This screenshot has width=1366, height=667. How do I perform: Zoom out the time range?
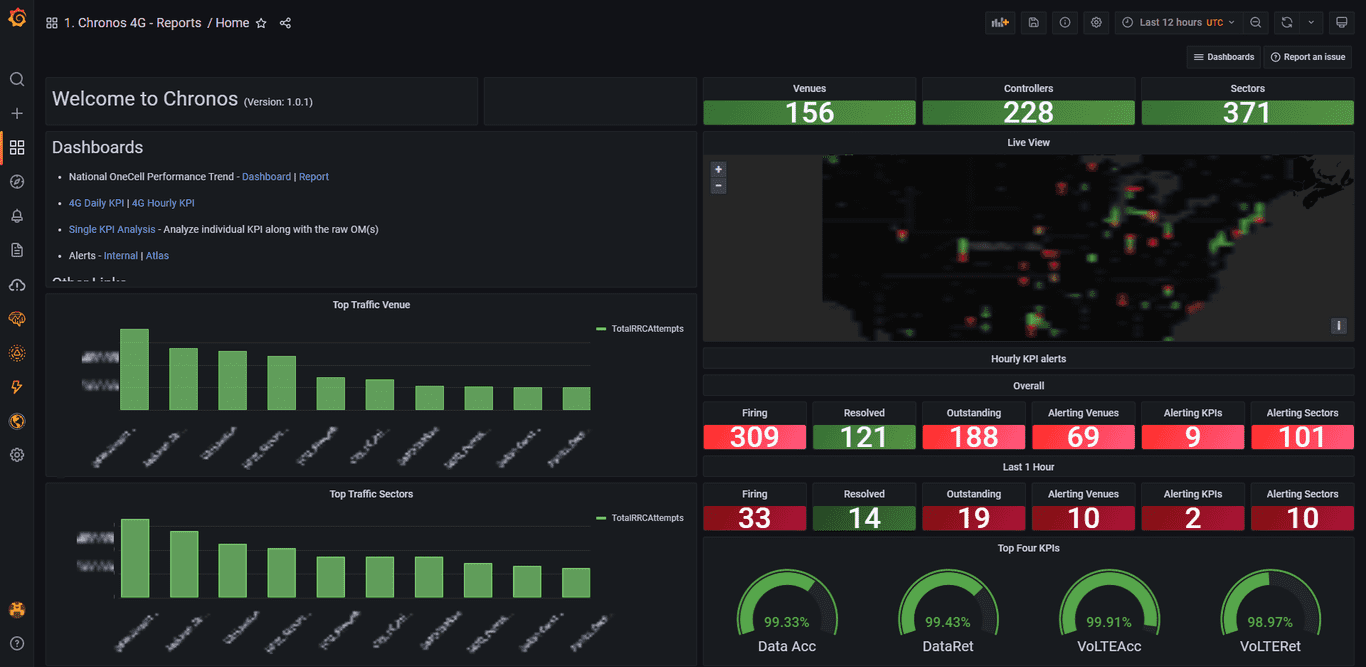(x=1256, y=22)
